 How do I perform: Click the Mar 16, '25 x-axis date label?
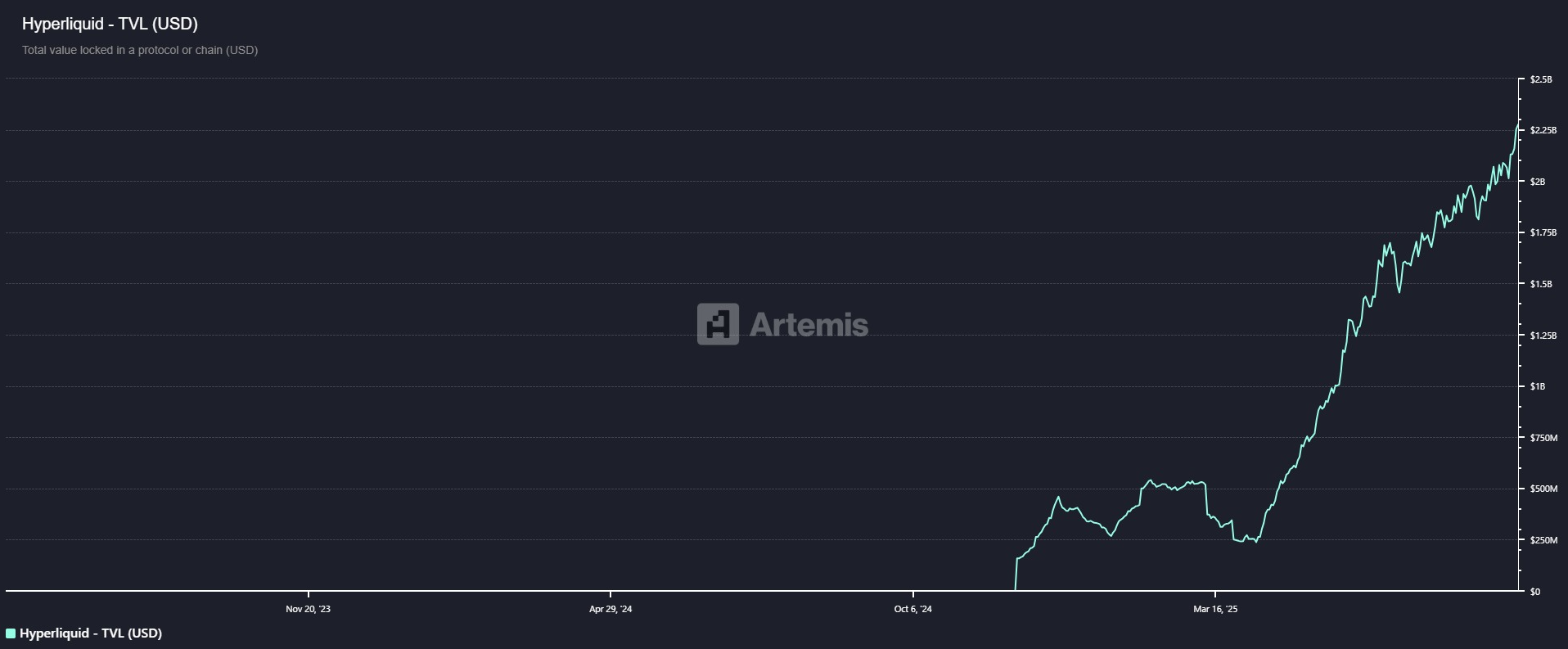coord(1215,609)
